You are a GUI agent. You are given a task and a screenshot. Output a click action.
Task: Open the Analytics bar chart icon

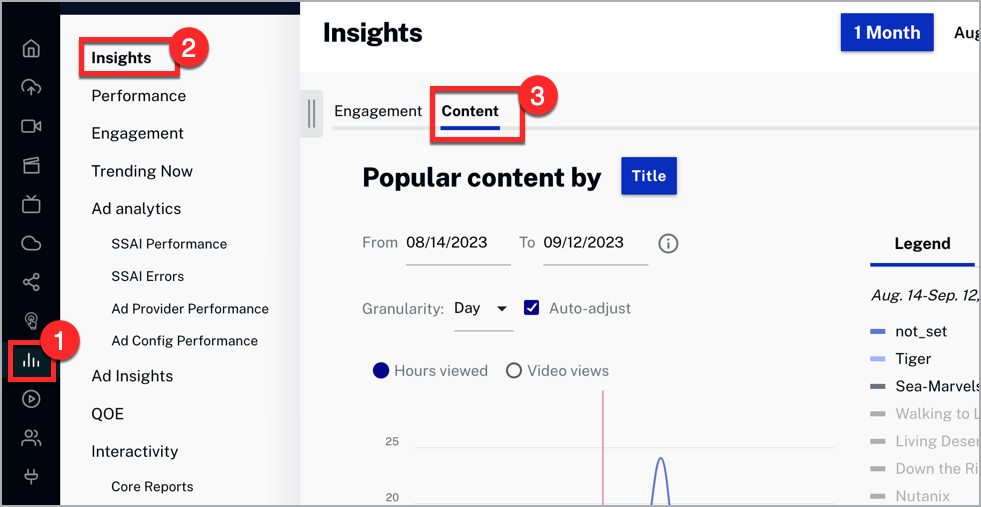(x=31, y=360)
